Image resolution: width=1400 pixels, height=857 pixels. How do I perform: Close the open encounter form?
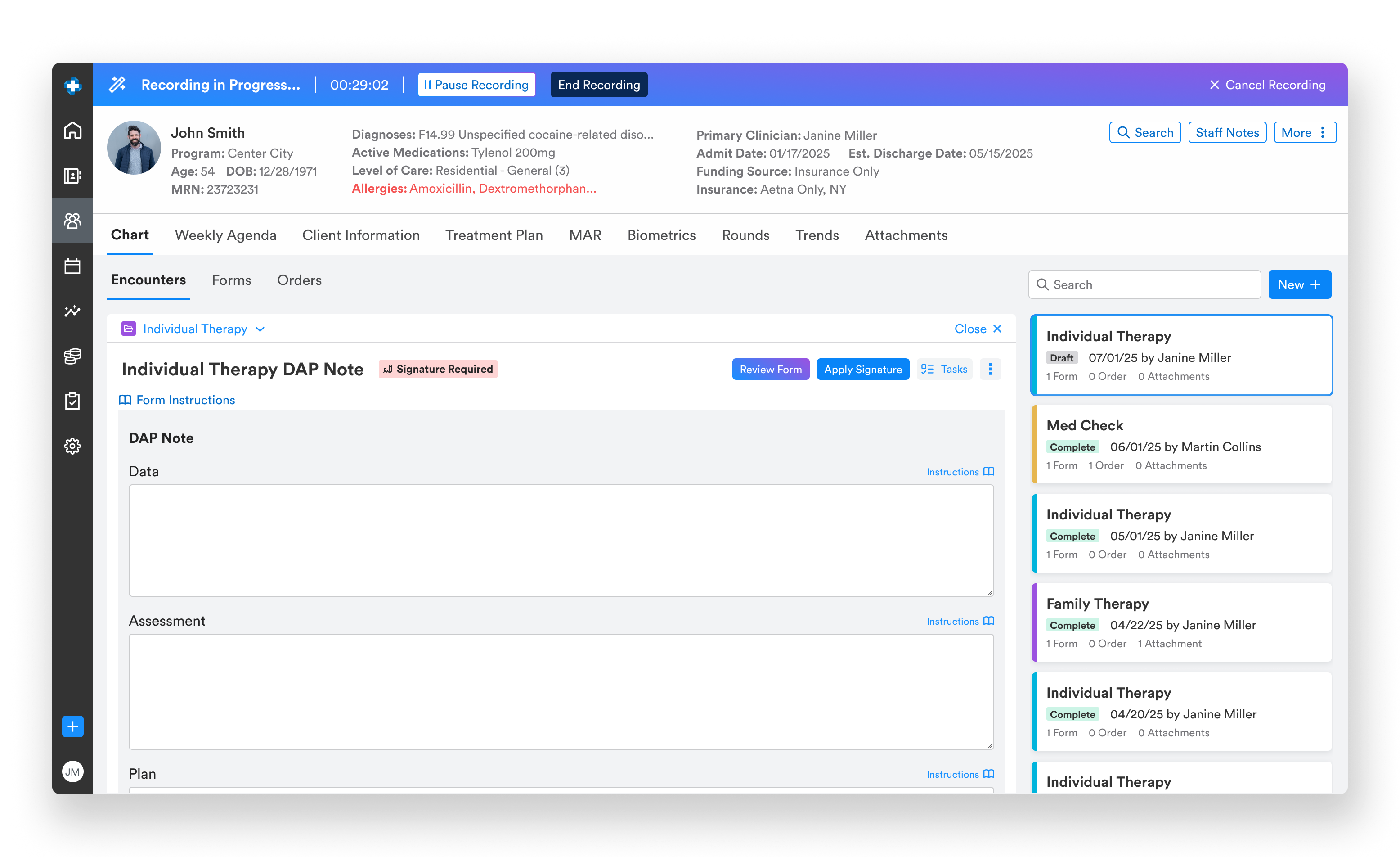(x=977, y=329)
